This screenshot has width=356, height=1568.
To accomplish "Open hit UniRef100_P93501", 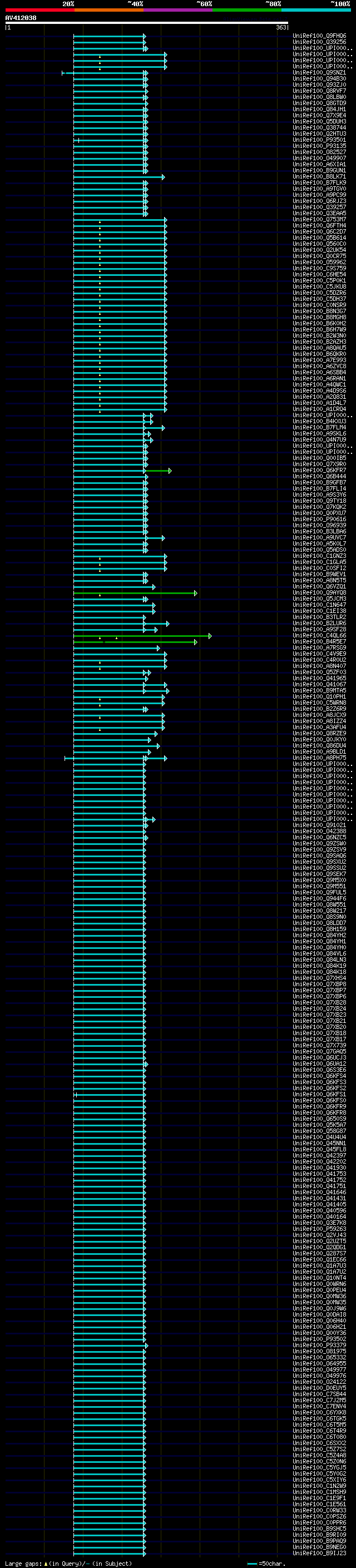I will pyautogui.click(x=319, y=140).
